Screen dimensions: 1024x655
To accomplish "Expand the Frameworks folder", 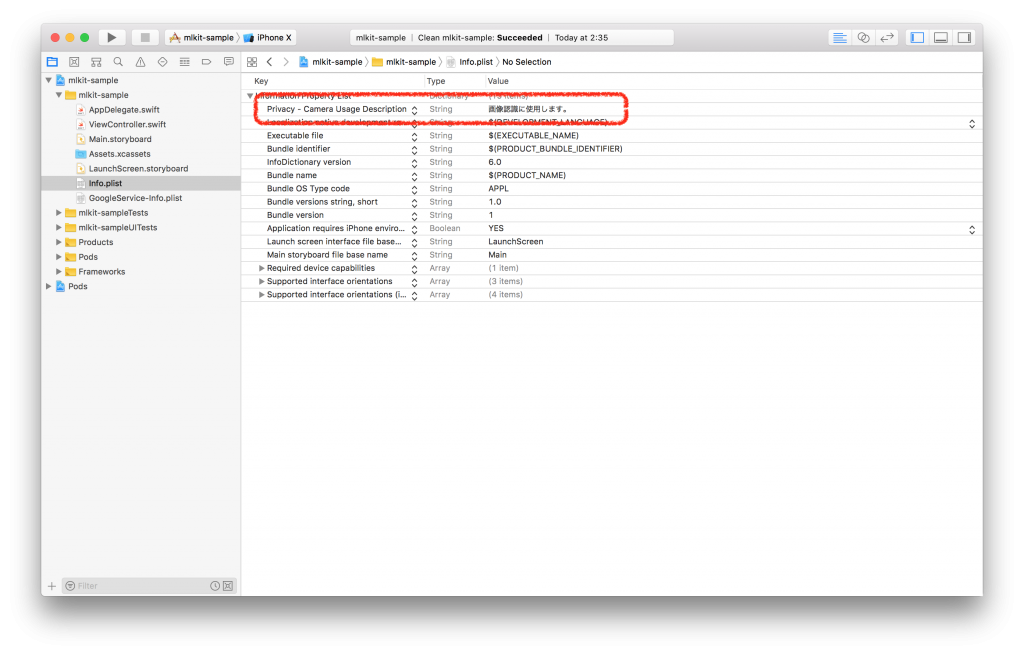I will tap(59, 272).
